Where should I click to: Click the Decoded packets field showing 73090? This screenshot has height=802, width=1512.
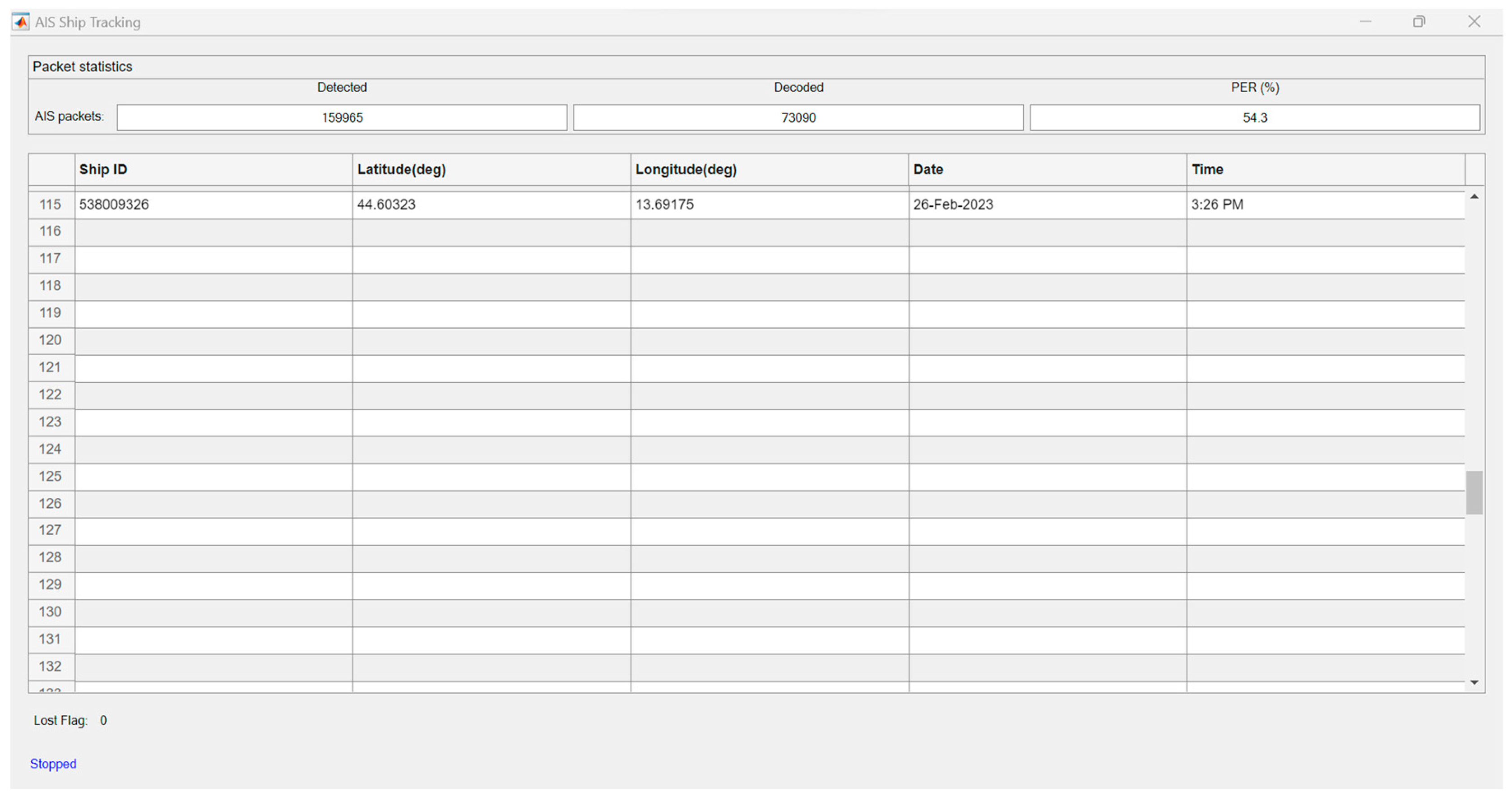(x=798, y=117)
